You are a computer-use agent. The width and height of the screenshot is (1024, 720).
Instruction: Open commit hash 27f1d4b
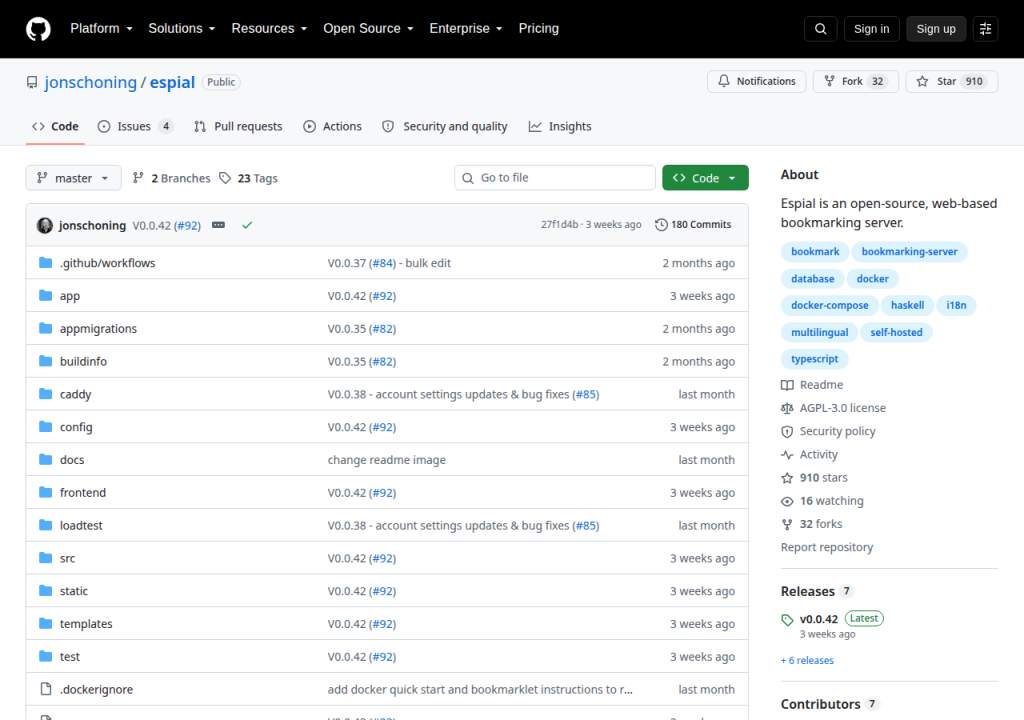[x=559, y=225]
